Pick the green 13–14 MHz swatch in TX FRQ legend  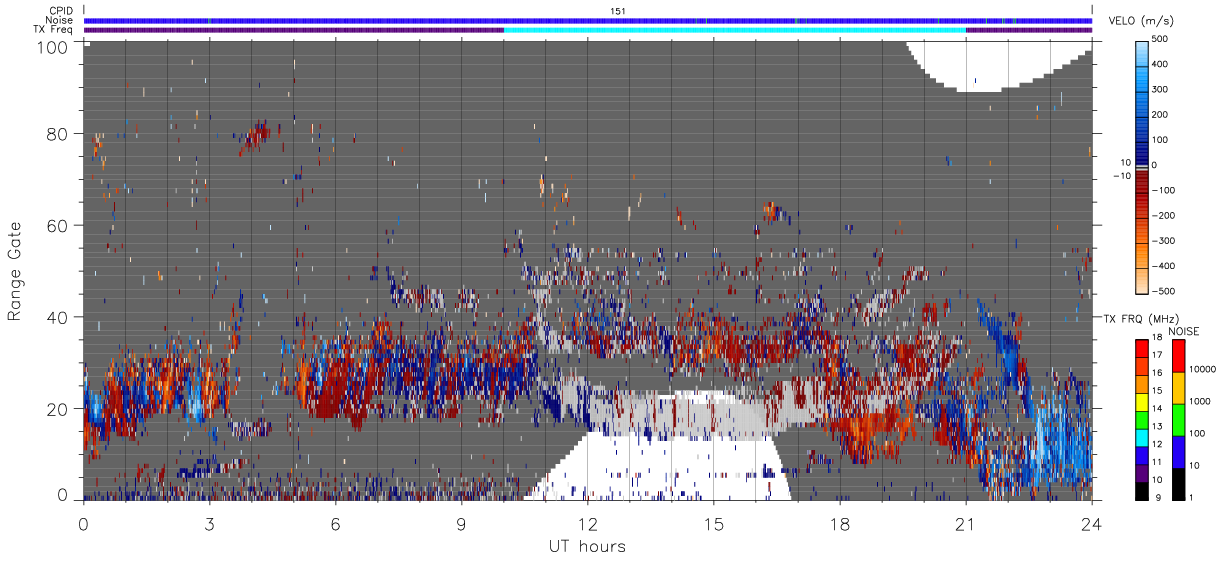click(1141, 419)
